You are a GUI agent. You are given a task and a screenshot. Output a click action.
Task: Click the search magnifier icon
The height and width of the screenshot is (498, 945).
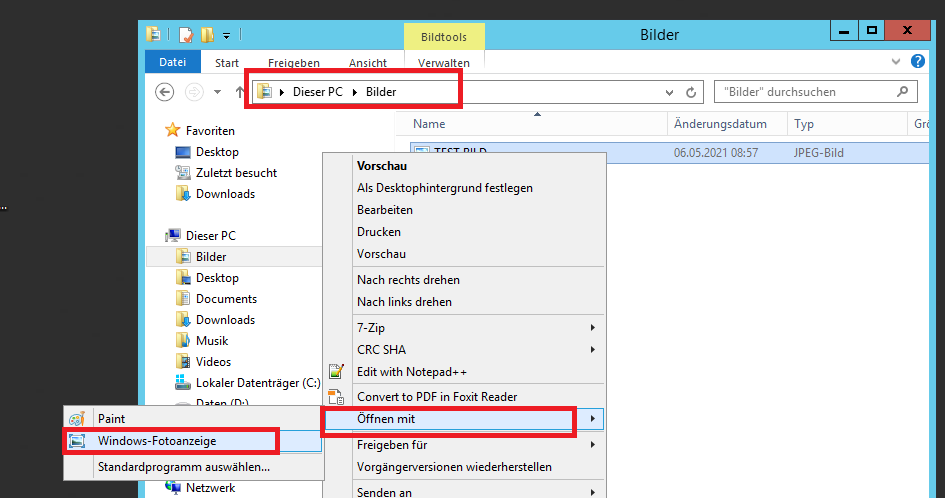(x=902, y=92)
